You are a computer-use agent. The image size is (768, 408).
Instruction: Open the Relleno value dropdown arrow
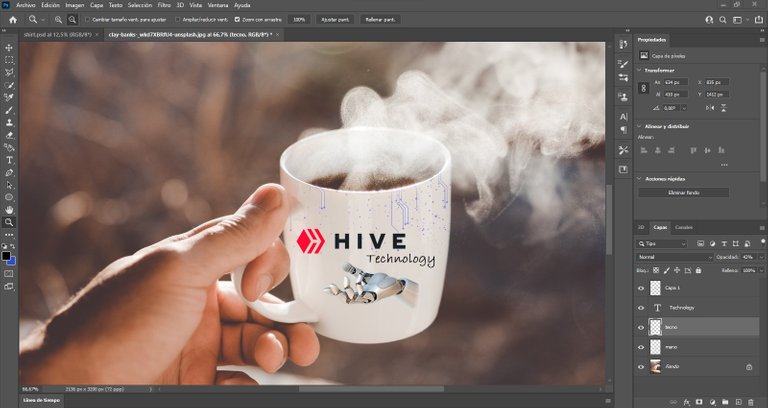tap(761, 270)
